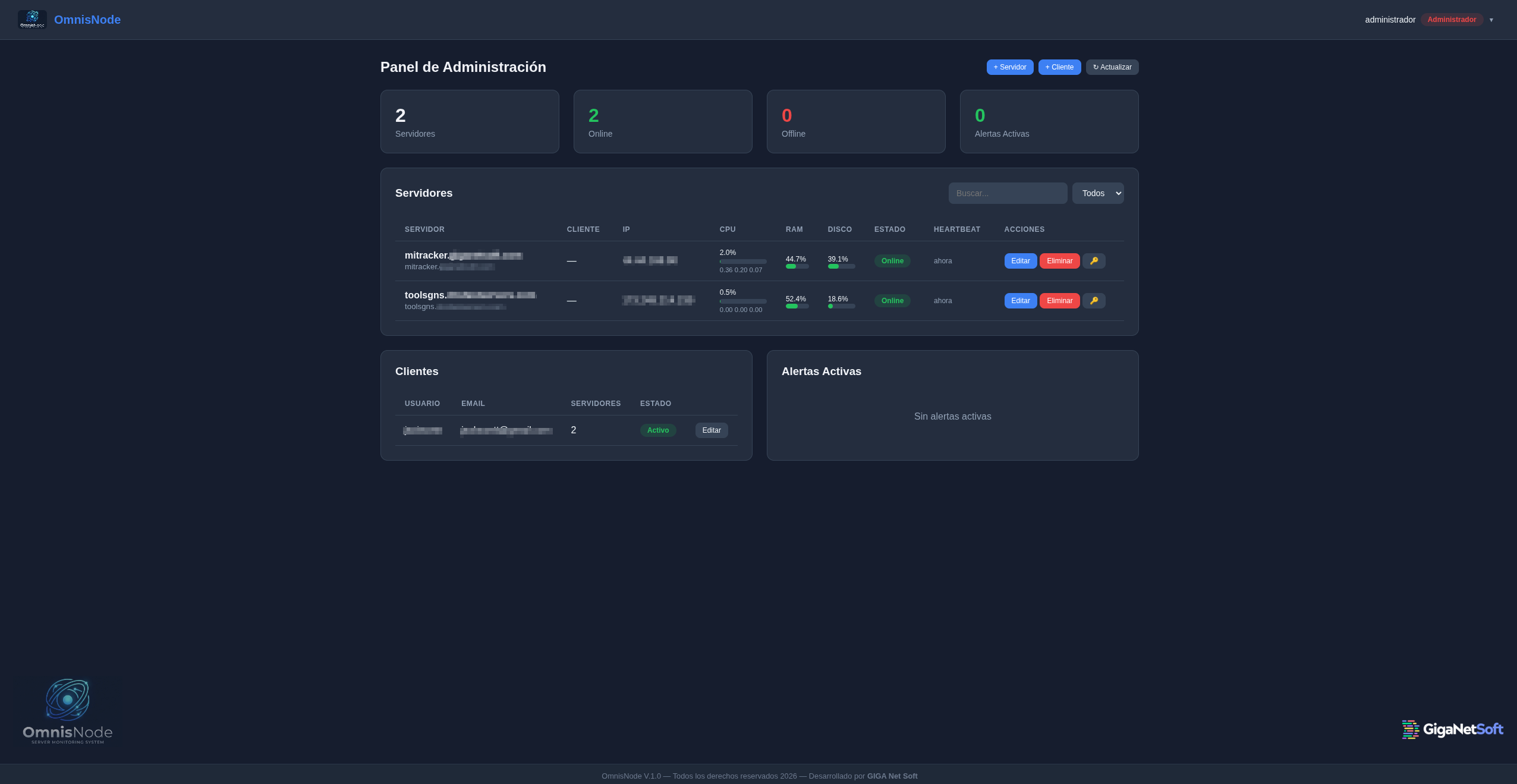Viewport: 1517px width, 784px height.
Task: Click the administrador username in header
Action: (x=1390, y=20)
